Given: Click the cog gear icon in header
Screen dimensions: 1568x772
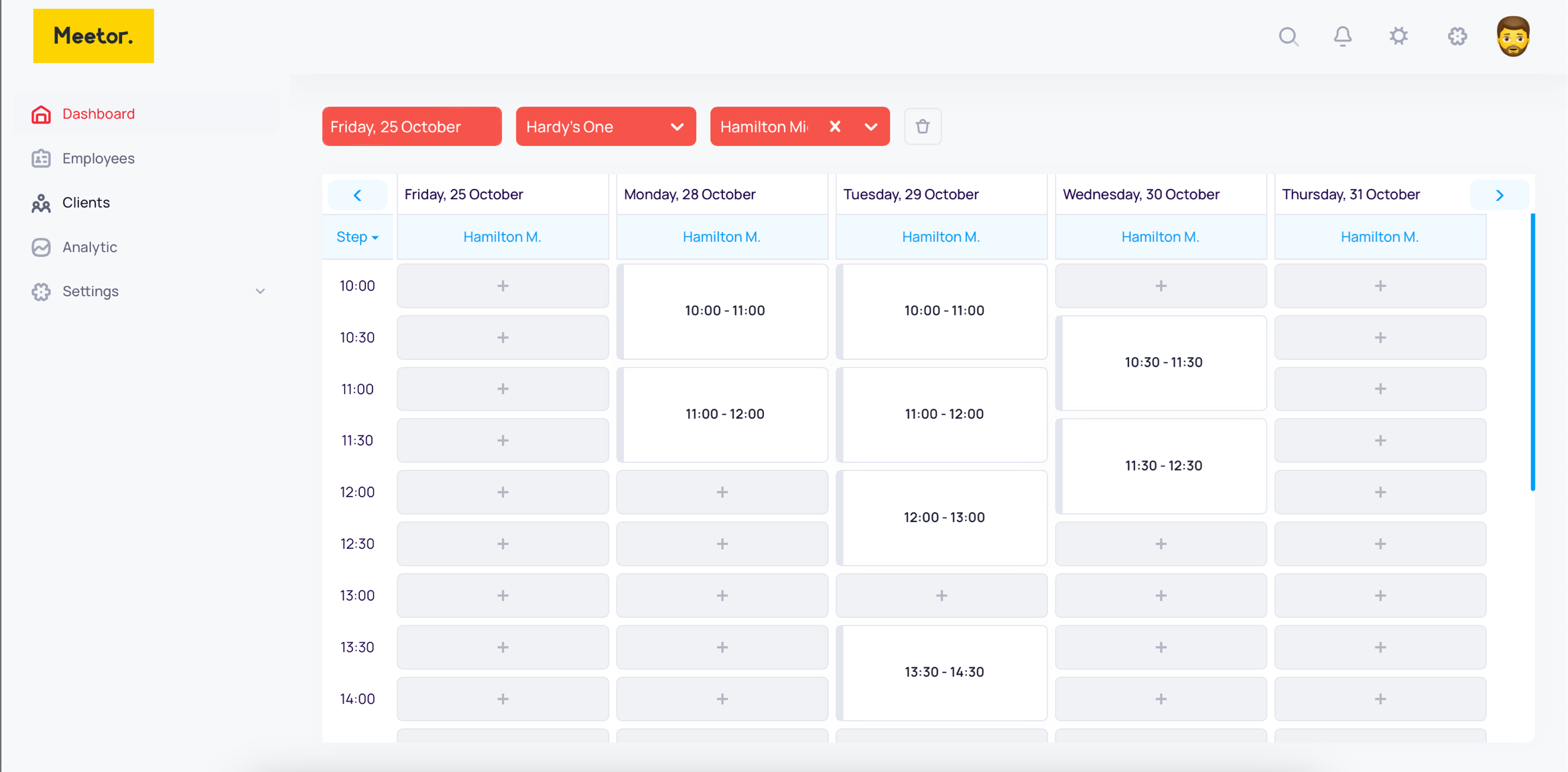Looking at the screenshot, I should (1457, 36).
